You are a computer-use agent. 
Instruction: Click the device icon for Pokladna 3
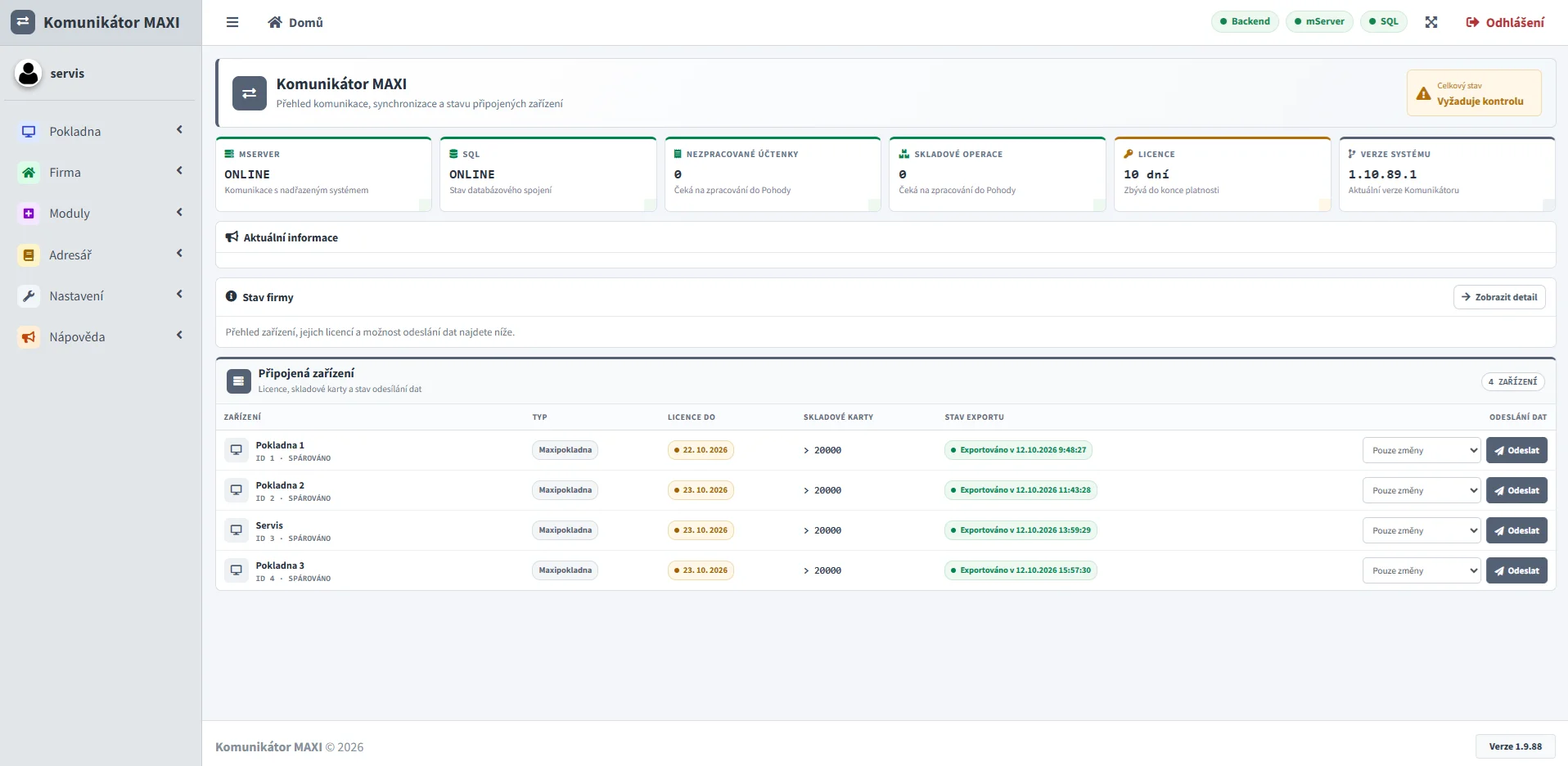tap(237, 570)
